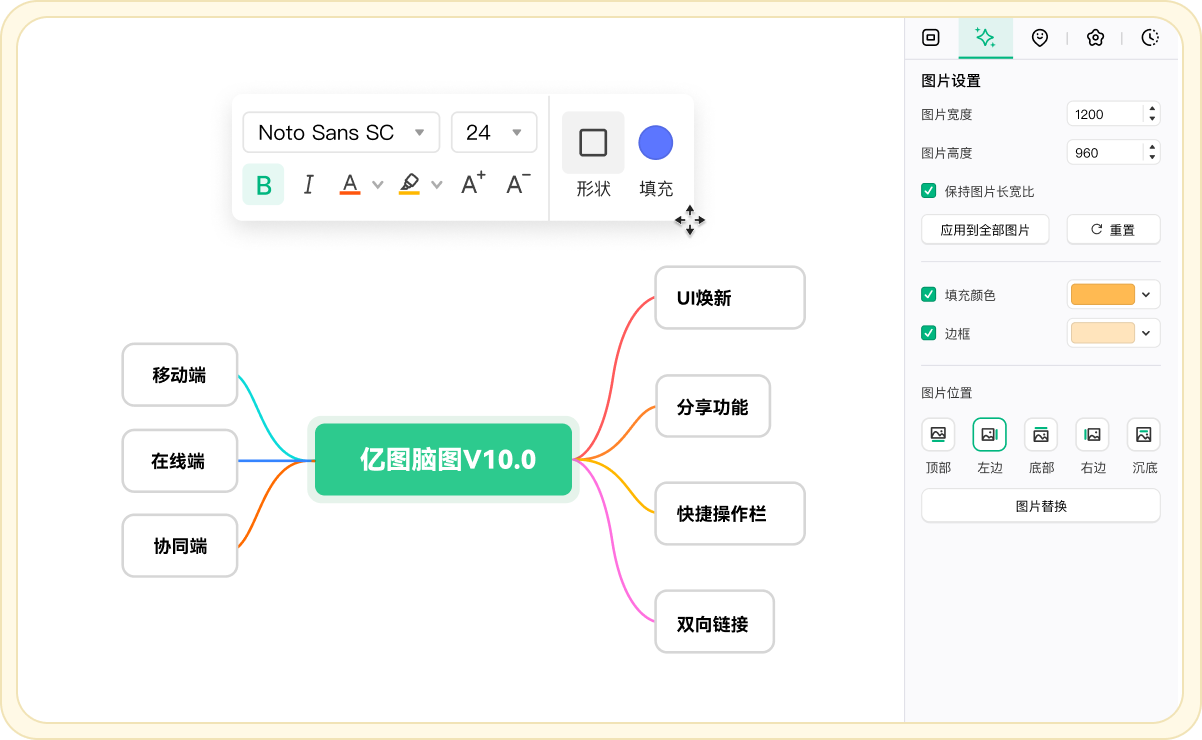Viewport: 1202px width, 740px height.
Task: Set image position to 顶部
Action: click(x=938, y=434)
